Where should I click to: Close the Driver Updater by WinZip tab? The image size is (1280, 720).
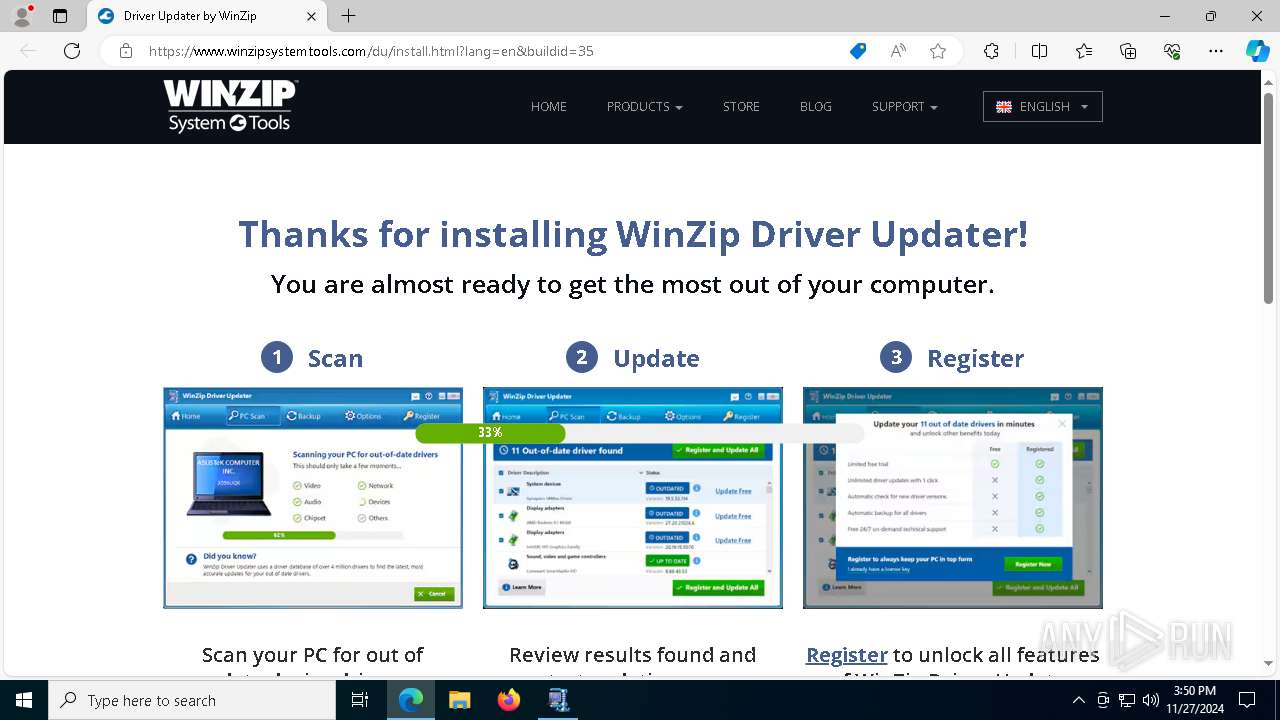(x=311, y=16)
